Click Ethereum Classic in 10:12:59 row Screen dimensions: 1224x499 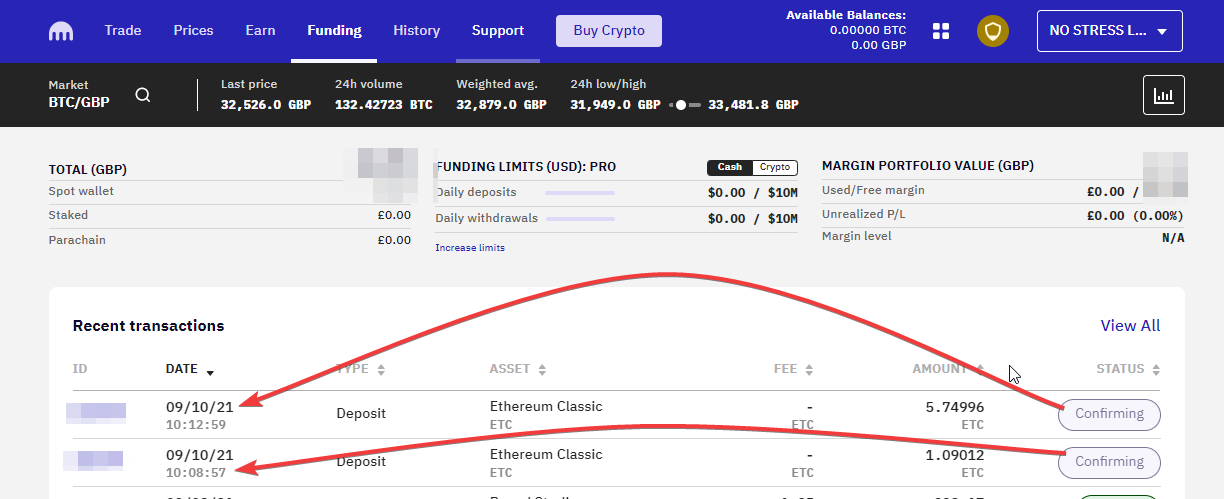pos(546,407)
